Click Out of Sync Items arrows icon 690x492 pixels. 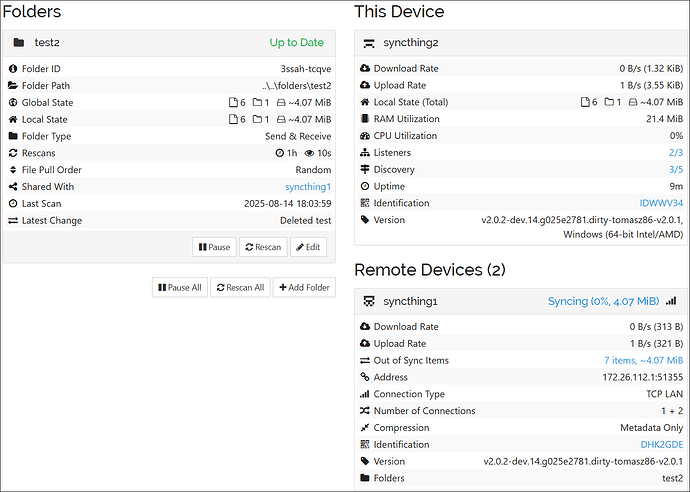pyautogui.click(x=365, y=360)
